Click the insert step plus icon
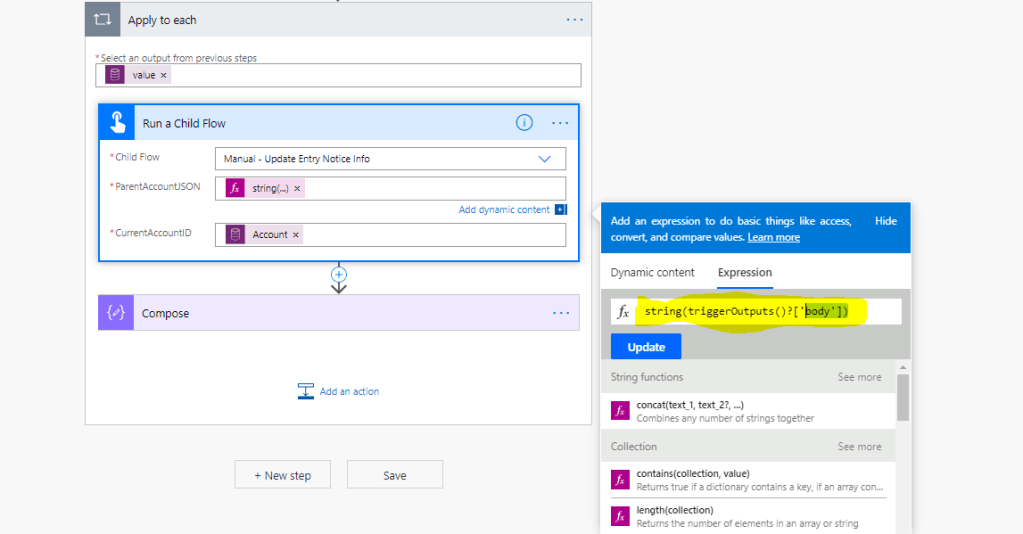This screenshot has width=1023, height=534. 339,274
